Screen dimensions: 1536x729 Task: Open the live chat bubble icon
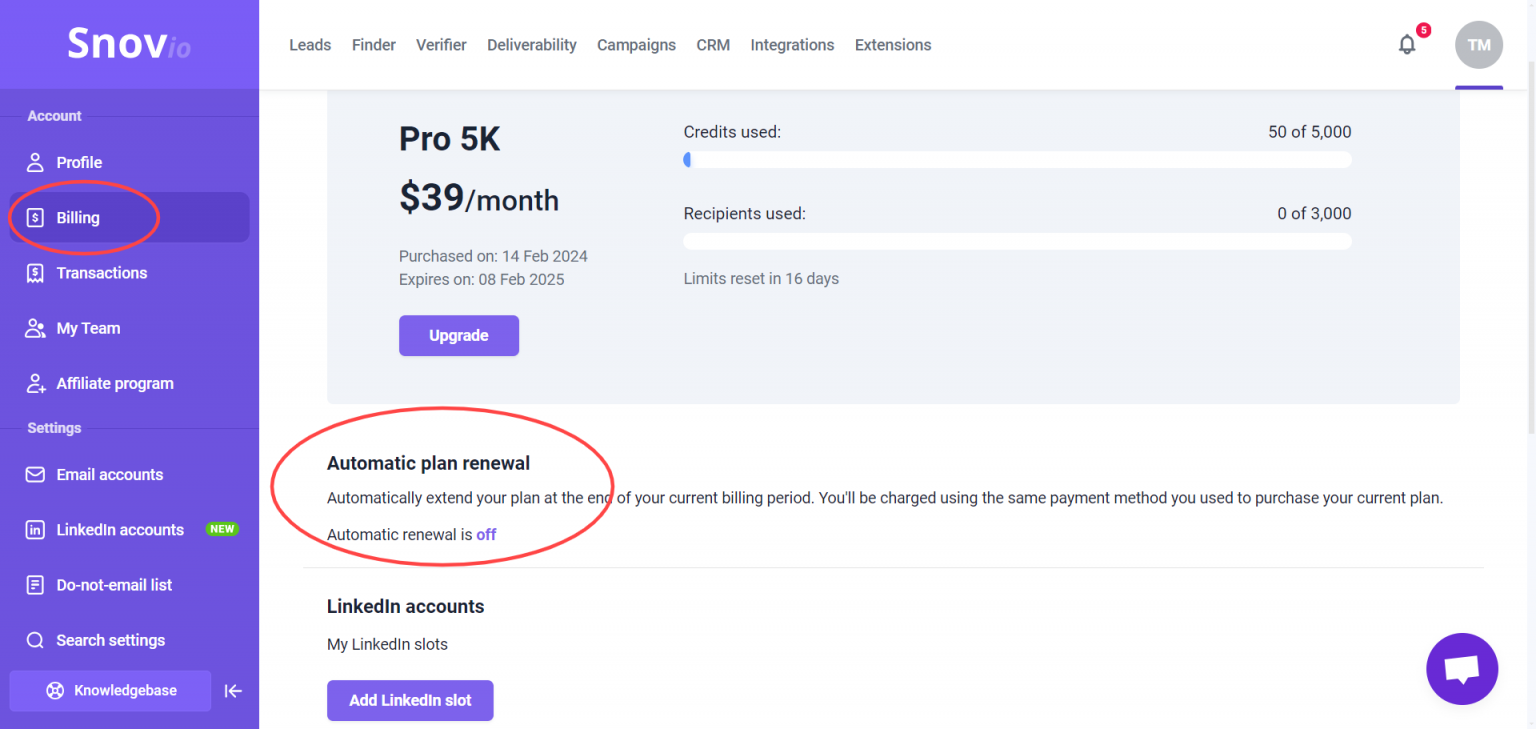(x=1462, y=669)
